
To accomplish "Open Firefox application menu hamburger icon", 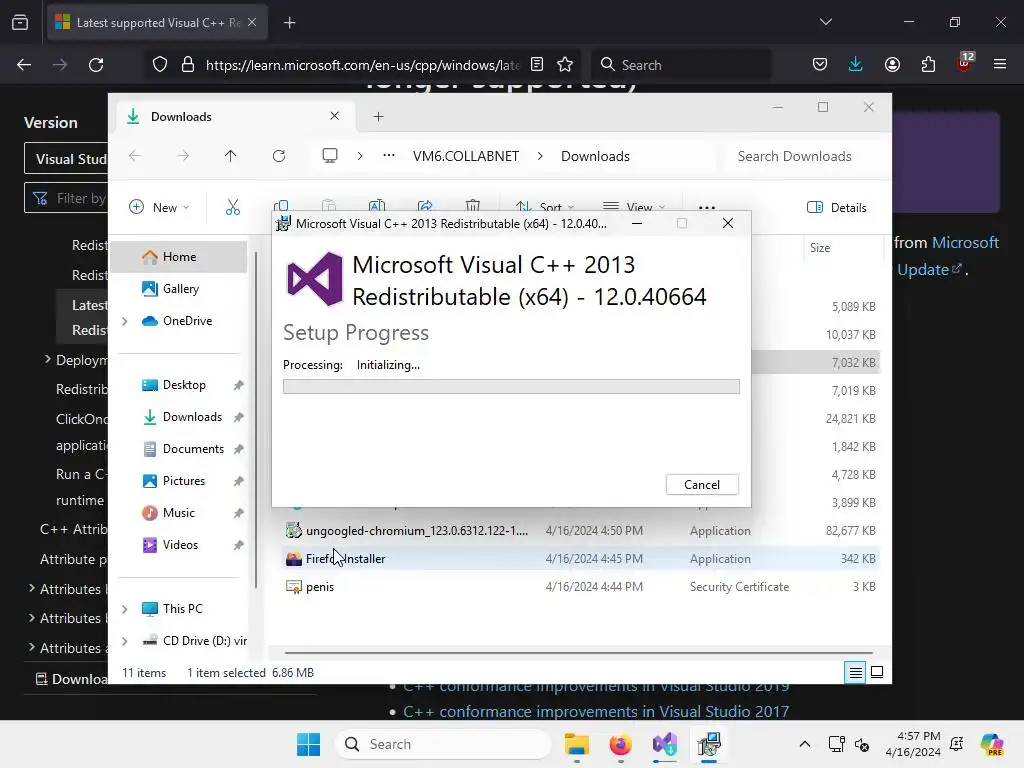I will (x=999, y=64).
